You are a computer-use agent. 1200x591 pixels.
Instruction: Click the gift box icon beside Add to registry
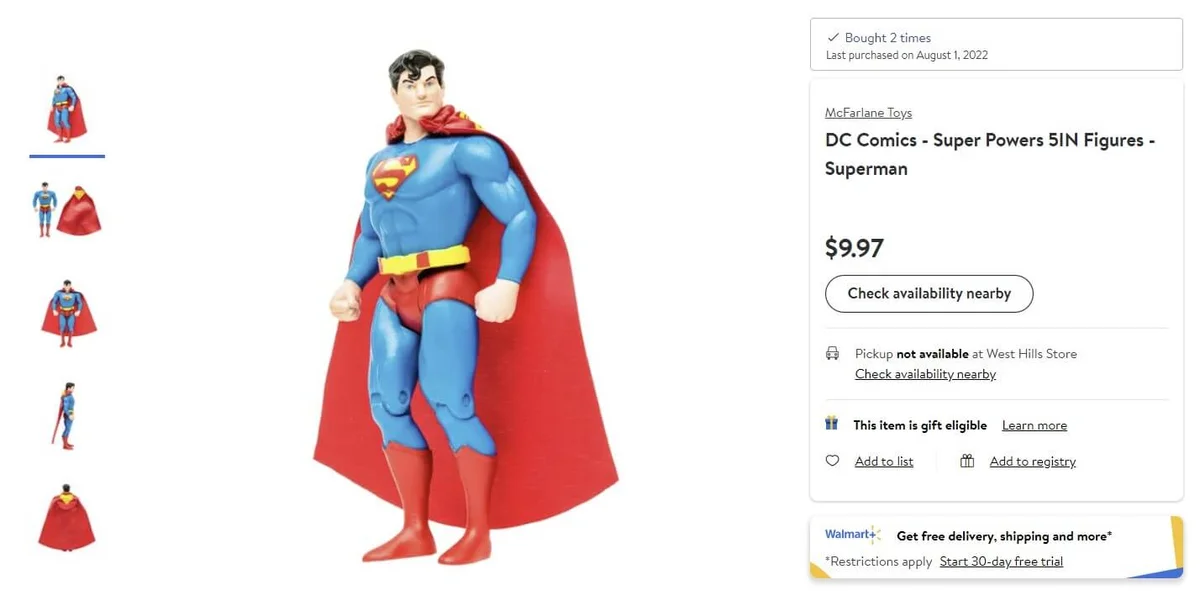[966, 461]
